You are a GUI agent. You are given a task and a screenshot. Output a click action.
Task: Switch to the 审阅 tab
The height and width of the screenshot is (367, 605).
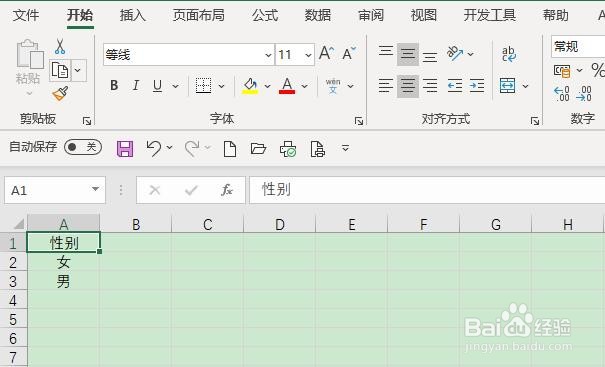[x=371, y=15]
